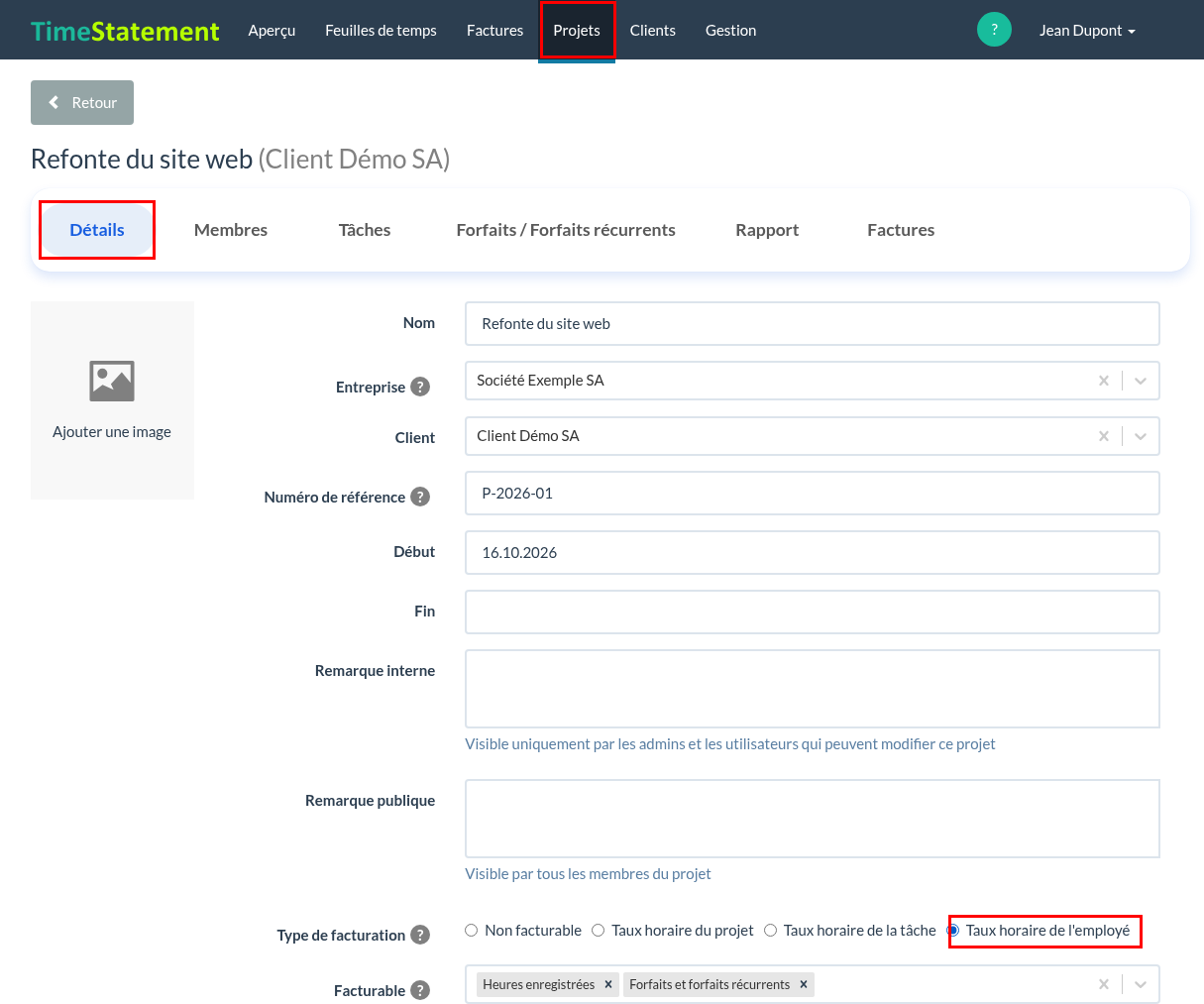The height and width of the screenshot is (1004, 1204).
Task: Open Forfaits / Forfaits récurrents tab
Action: coord(566,230)
